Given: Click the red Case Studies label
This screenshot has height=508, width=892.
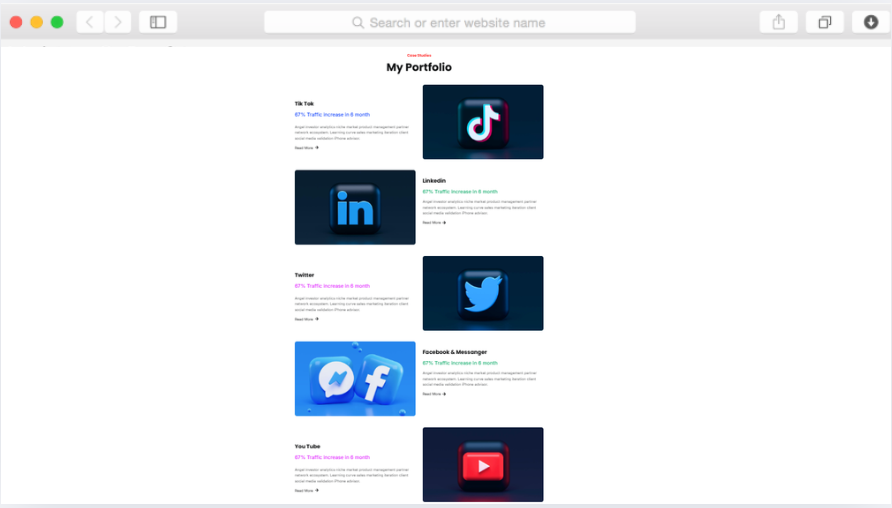Looking at the screenshot, I should tap(419, 55).
